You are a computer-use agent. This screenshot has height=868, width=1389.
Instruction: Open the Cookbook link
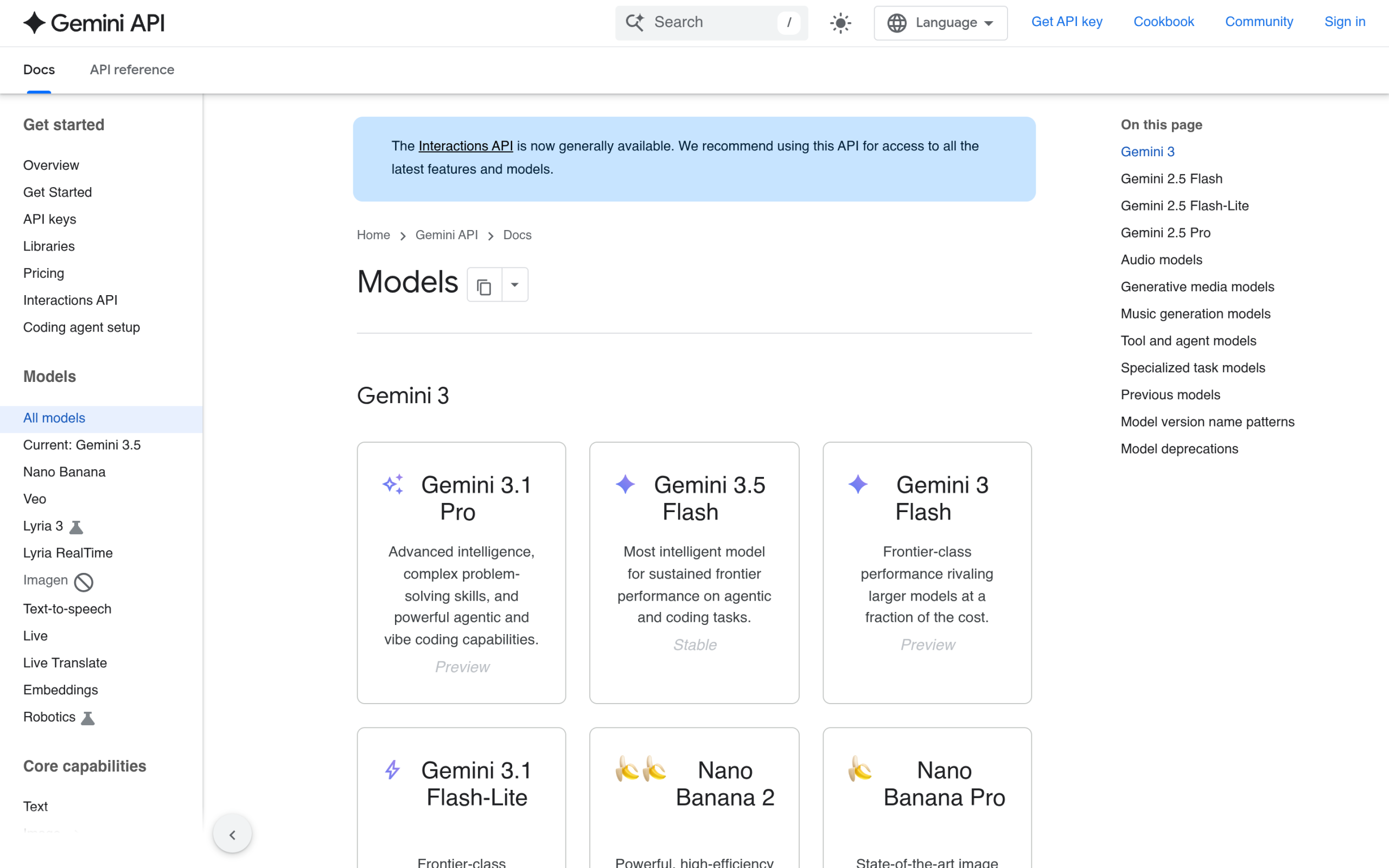click(x=1163, y=22)
